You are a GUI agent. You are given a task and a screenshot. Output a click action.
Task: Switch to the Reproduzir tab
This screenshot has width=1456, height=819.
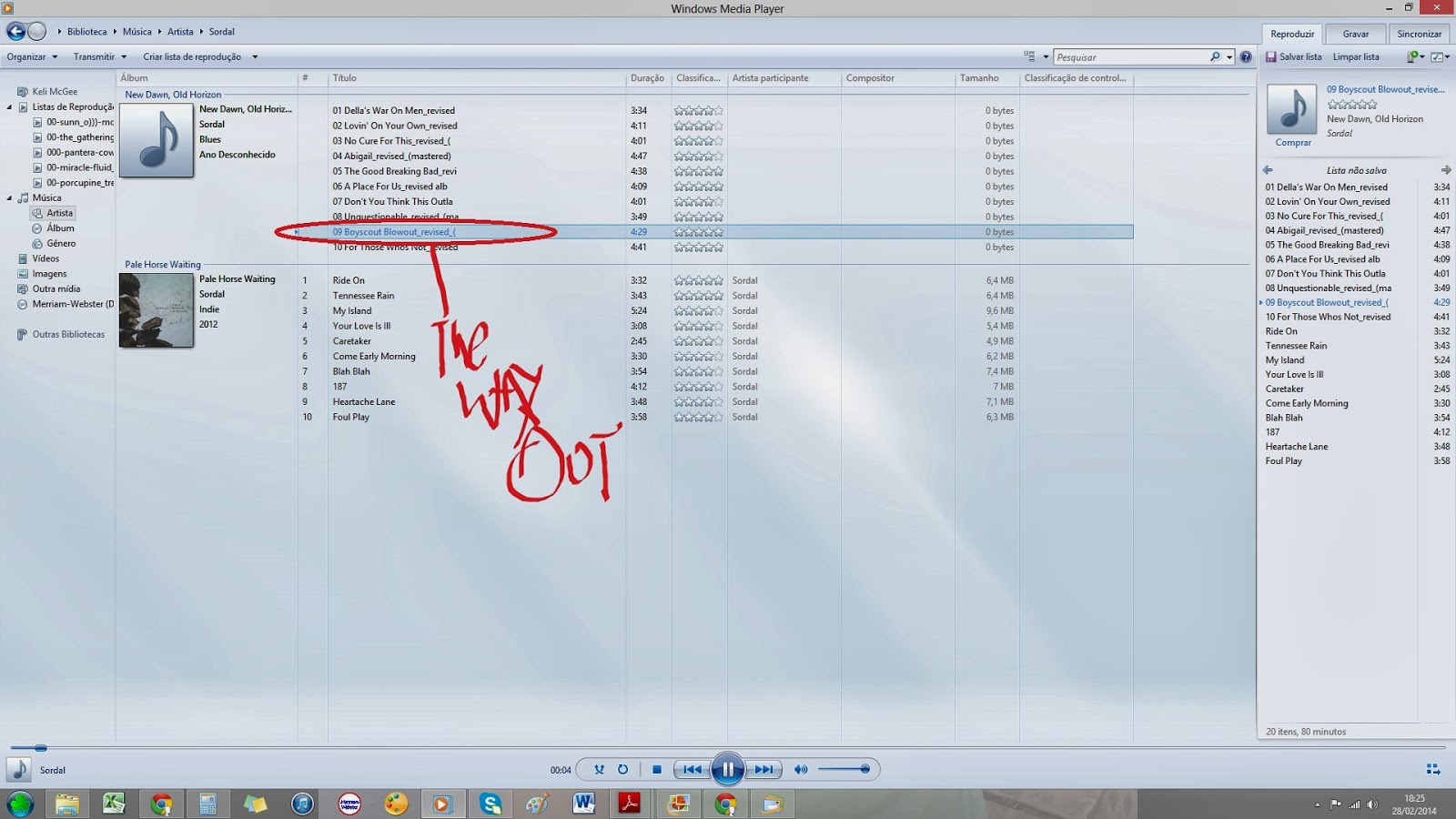pyautogui.click(x=1292, y=35)
